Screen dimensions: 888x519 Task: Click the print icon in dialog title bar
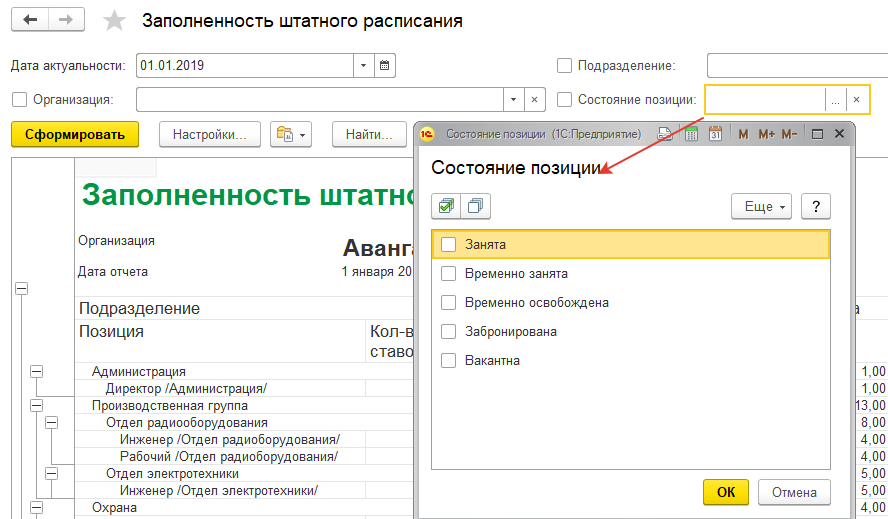(x=664, y=134)
